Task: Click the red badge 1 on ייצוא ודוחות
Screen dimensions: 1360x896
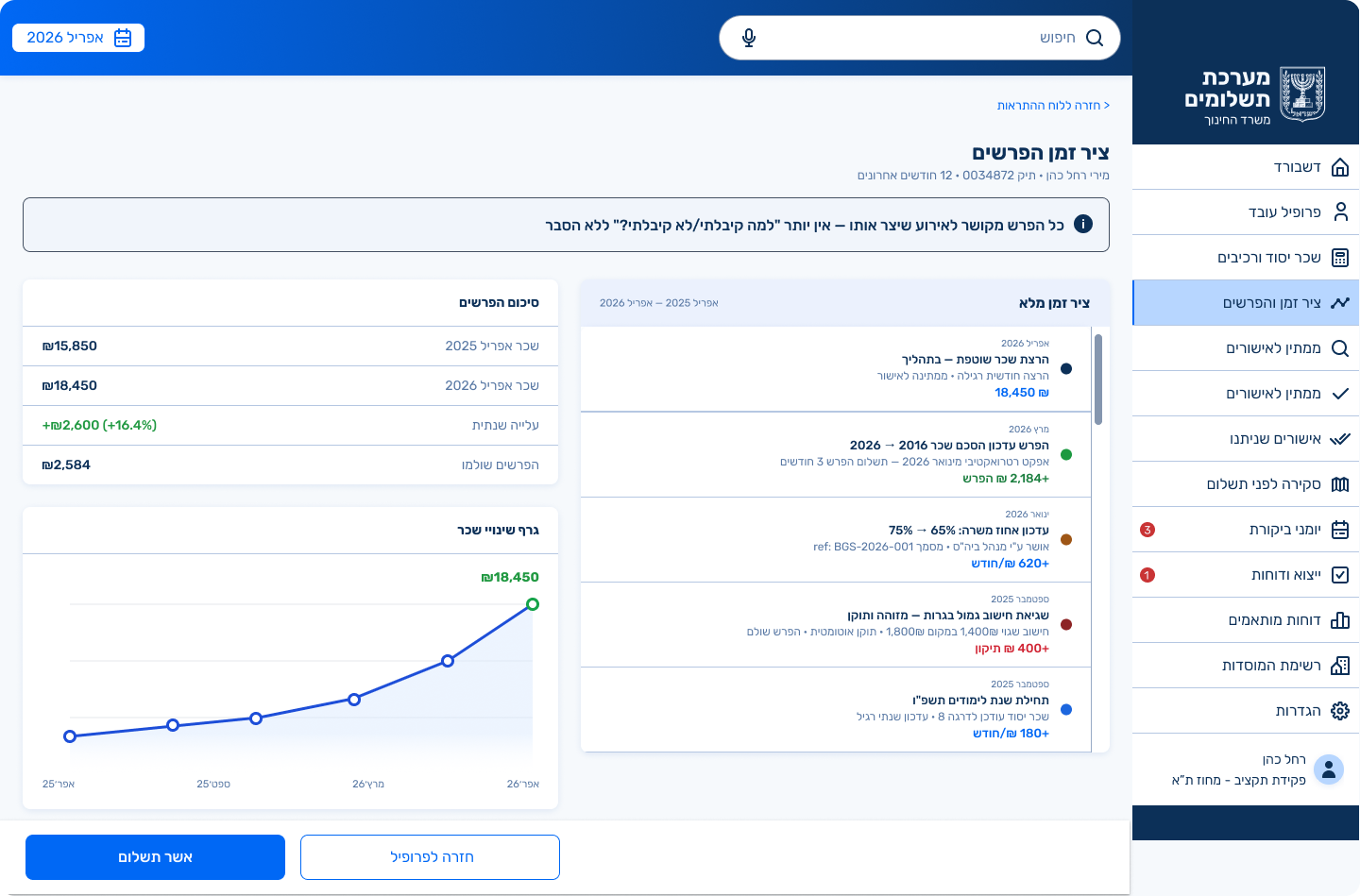Action: [x=1147, y=575]
